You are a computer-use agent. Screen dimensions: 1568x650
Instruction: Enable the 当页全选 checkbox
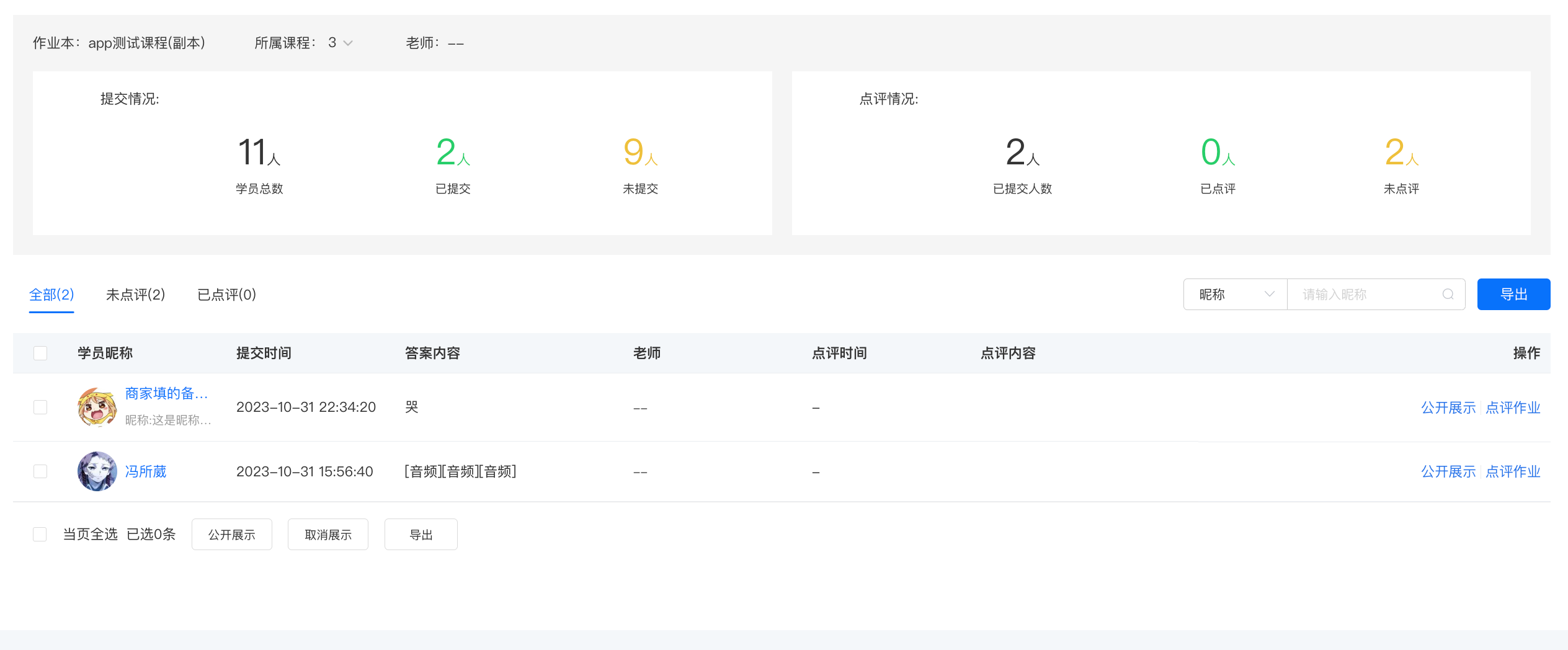click(40, 534)
